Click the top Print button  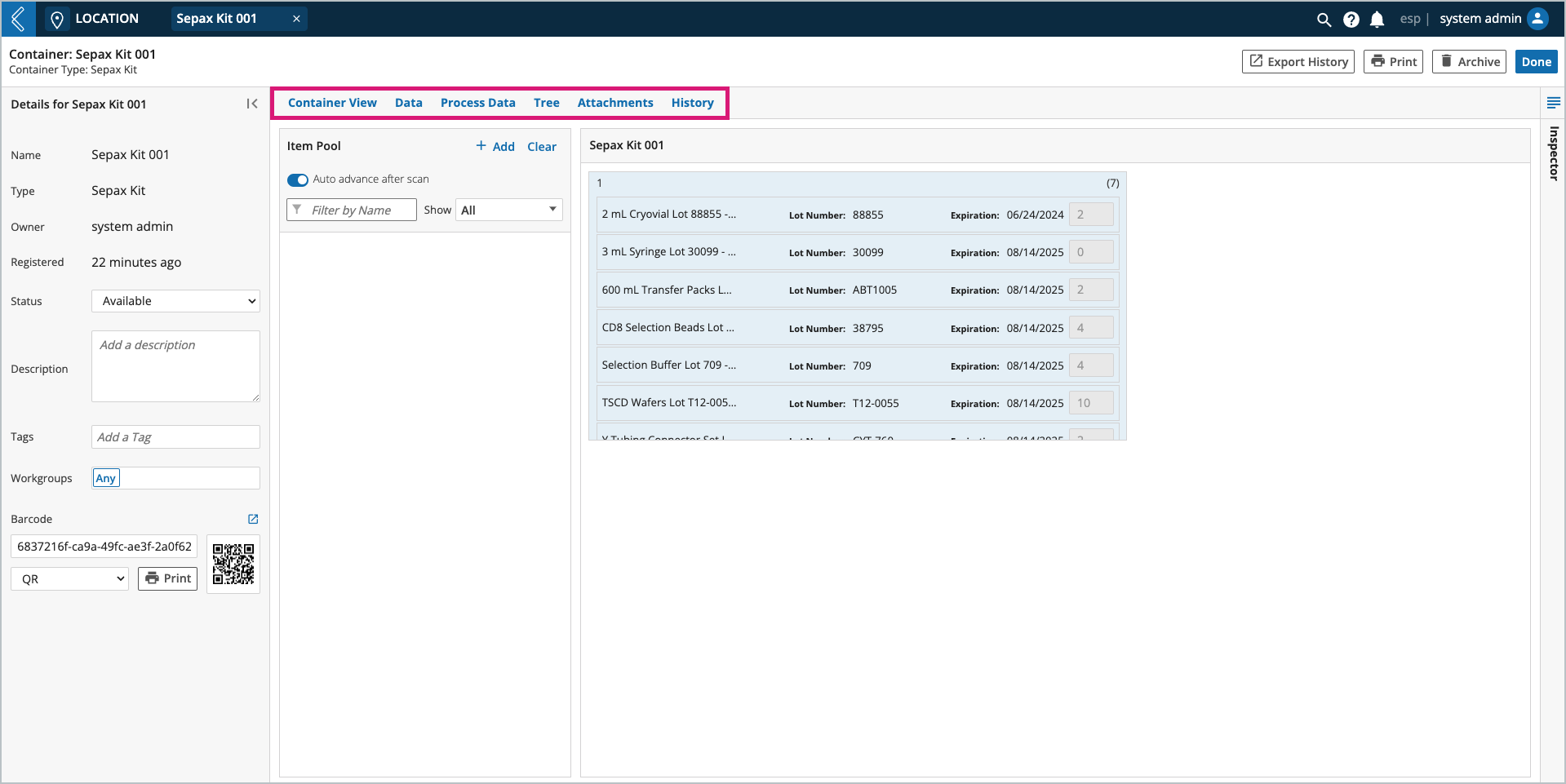click(x=1393, y=62)
